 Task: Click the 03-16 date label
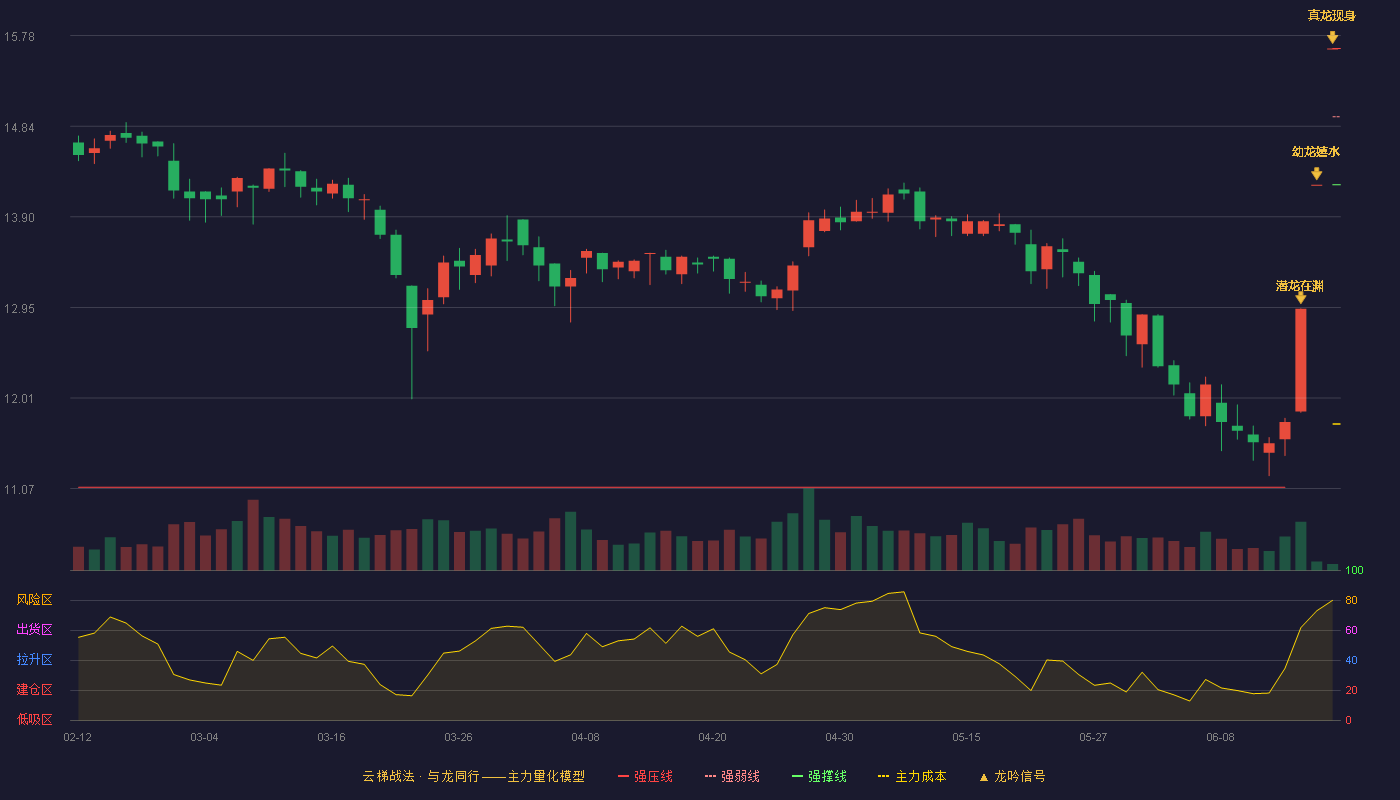pyautogui.click(x=331, y=737)
